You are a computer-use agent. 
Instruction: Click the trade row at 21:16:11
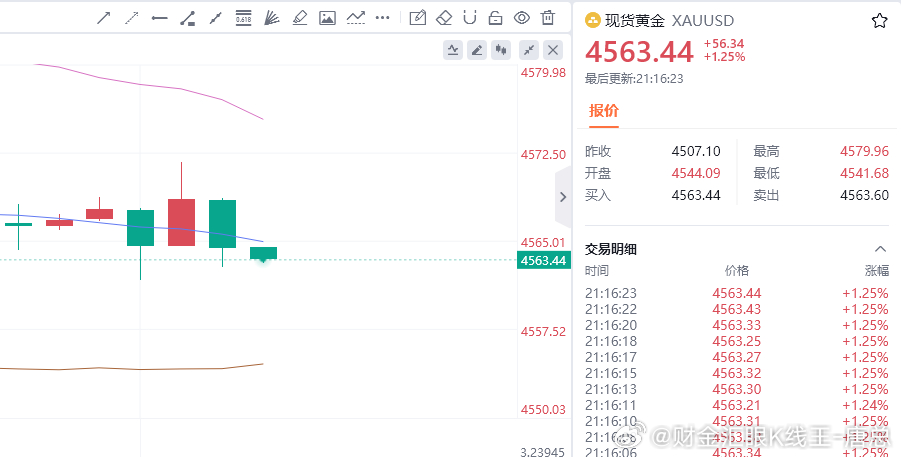click(737, 405)
